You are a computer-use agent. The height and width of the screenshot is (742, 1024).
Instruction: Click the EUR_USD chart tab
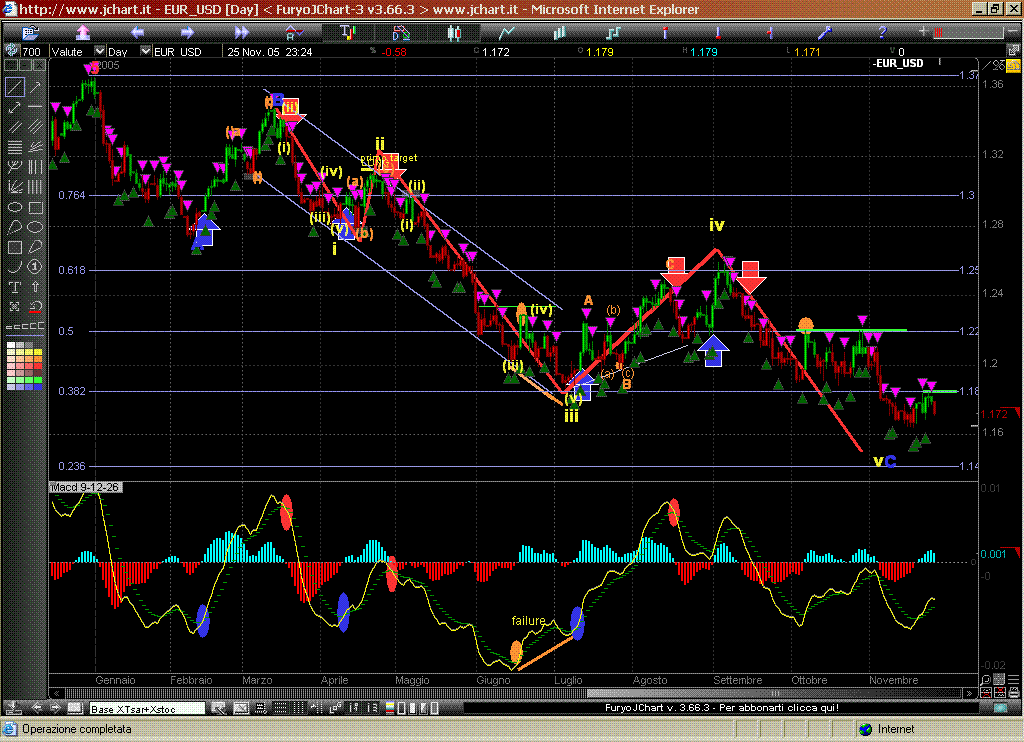(898, 63)
